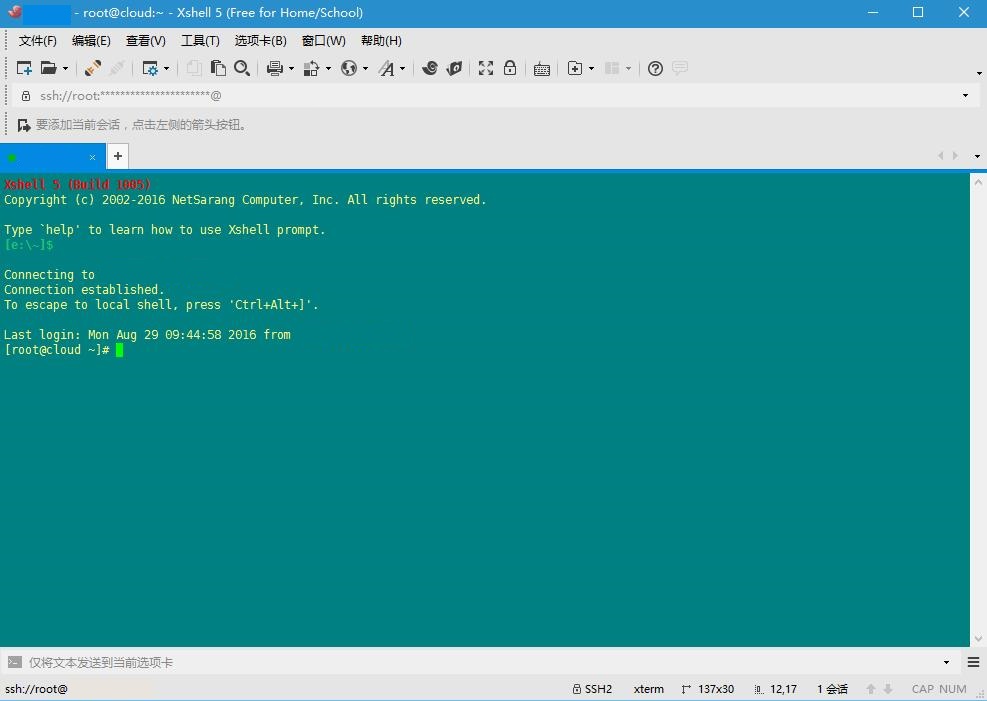The height and width of the screenshot is (701, 987).
Task: Click the New Session toolbar icon
Action: (24, 68)
